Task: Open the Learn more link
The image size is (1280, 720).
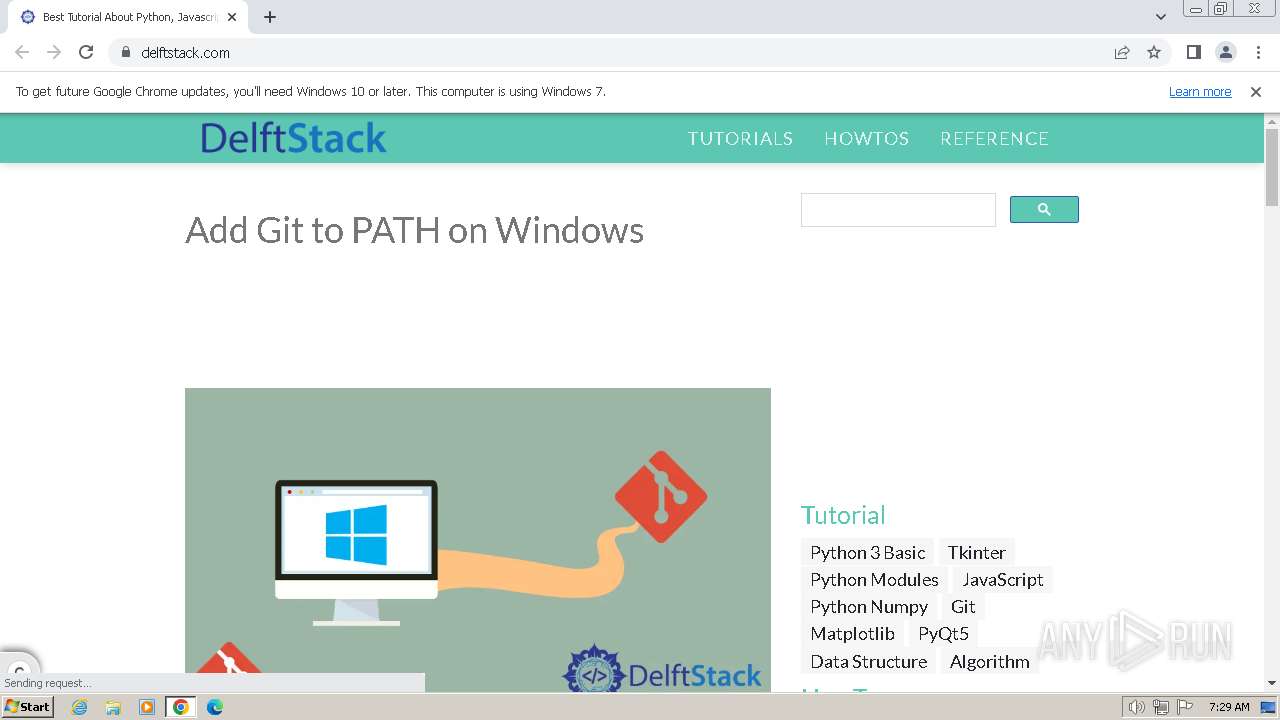Action: pos(1200,91)
